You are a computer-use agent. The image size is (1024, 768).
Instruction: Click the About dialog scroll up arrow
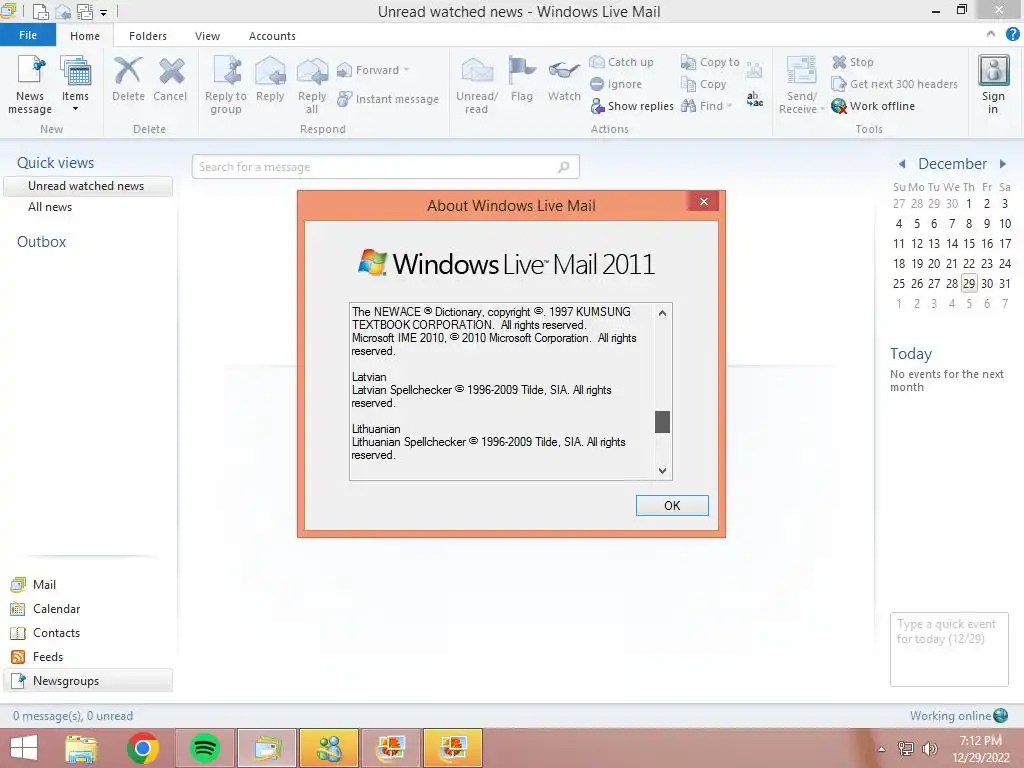pos(662,313)
